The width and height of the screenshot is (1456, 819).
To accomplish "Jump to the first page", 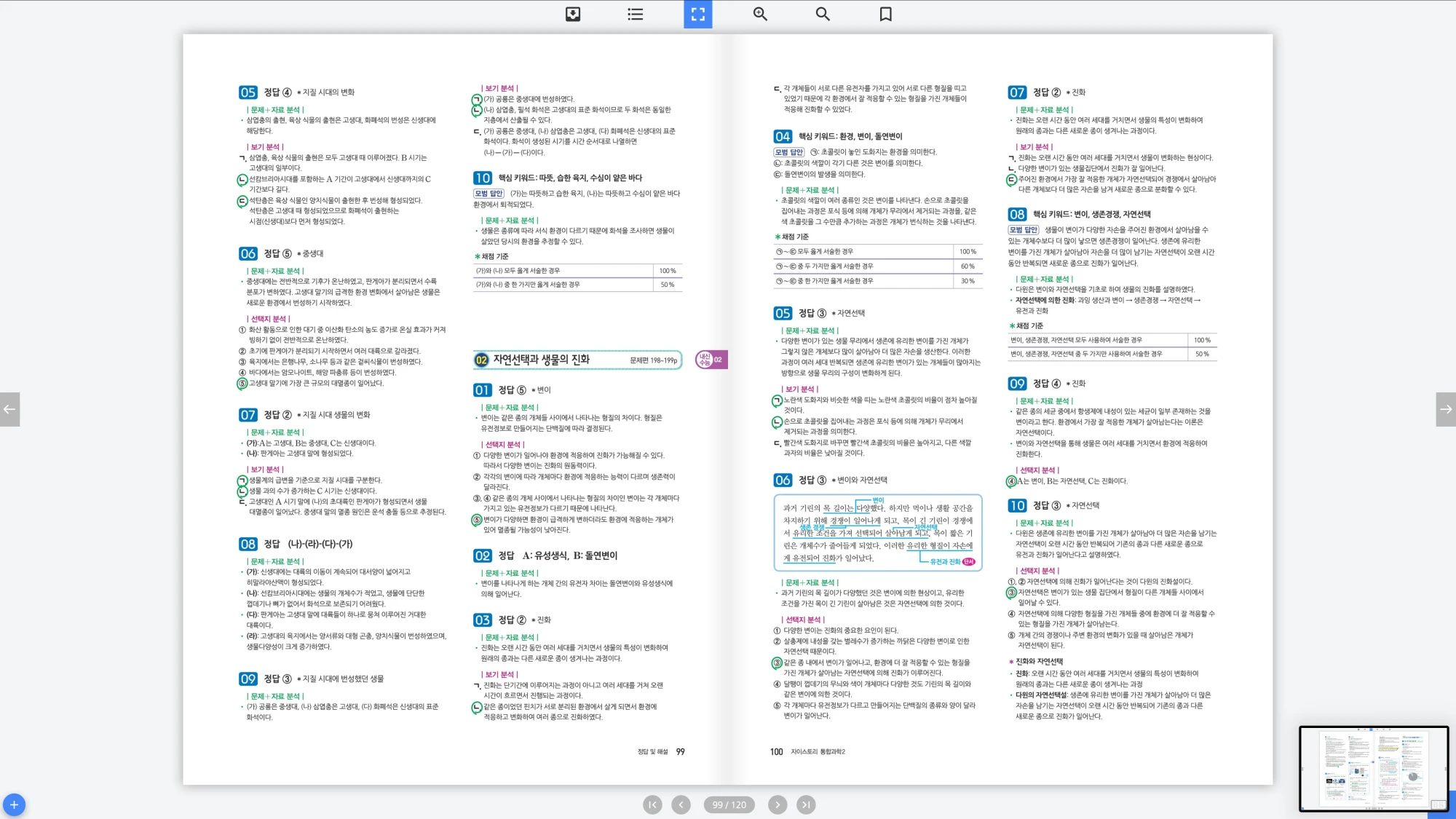I will tap(652, 804).
